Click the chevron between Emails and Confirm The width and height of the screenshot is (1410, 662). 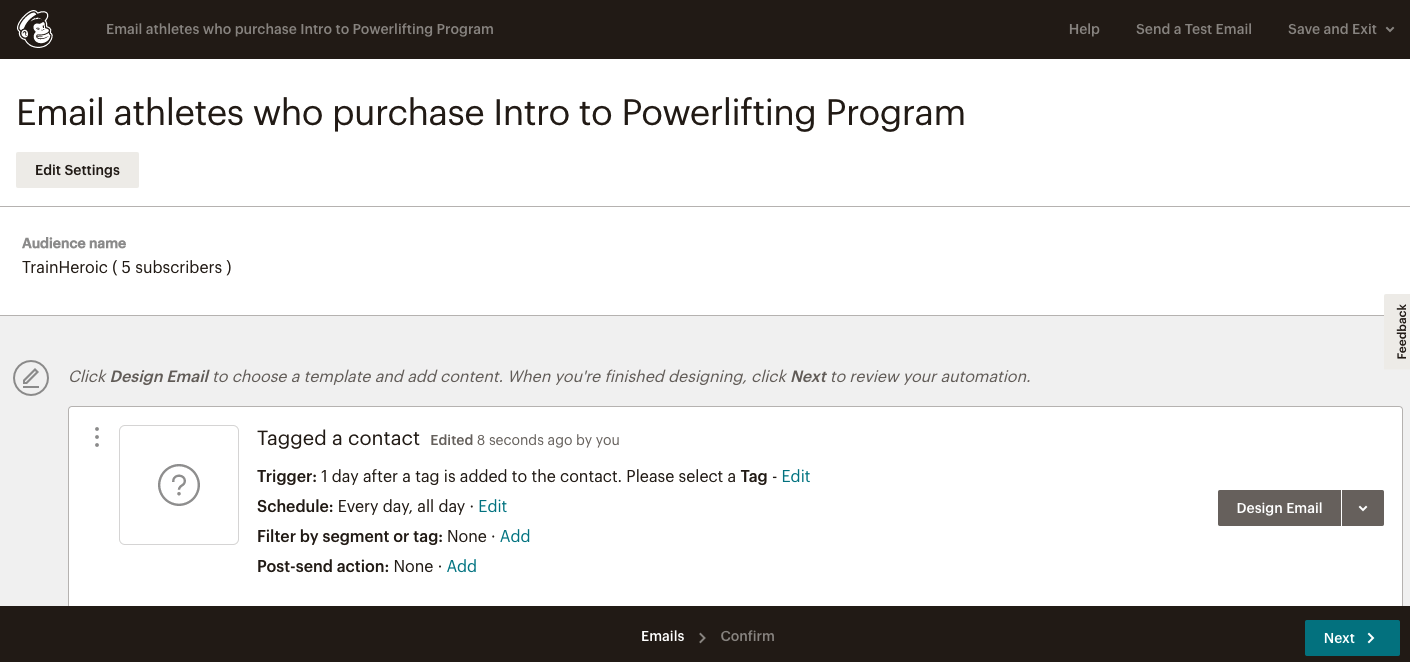tap(703, 637)
